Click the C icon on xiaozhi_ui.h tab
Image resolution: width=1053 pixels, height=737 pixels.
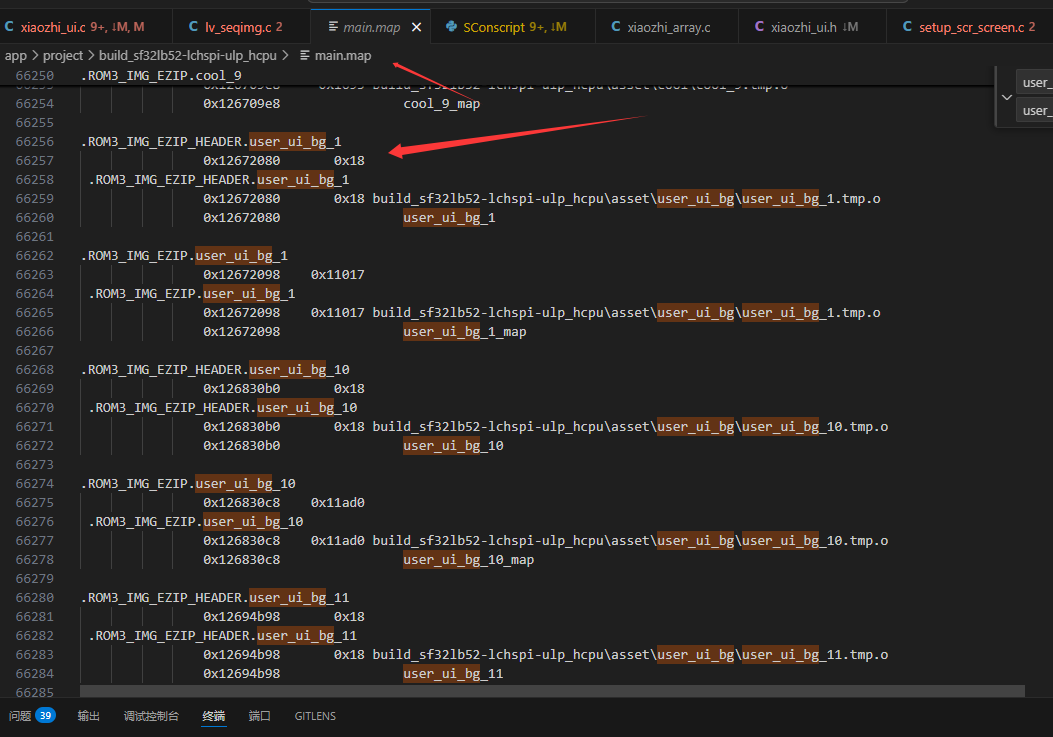coord(760,27)
